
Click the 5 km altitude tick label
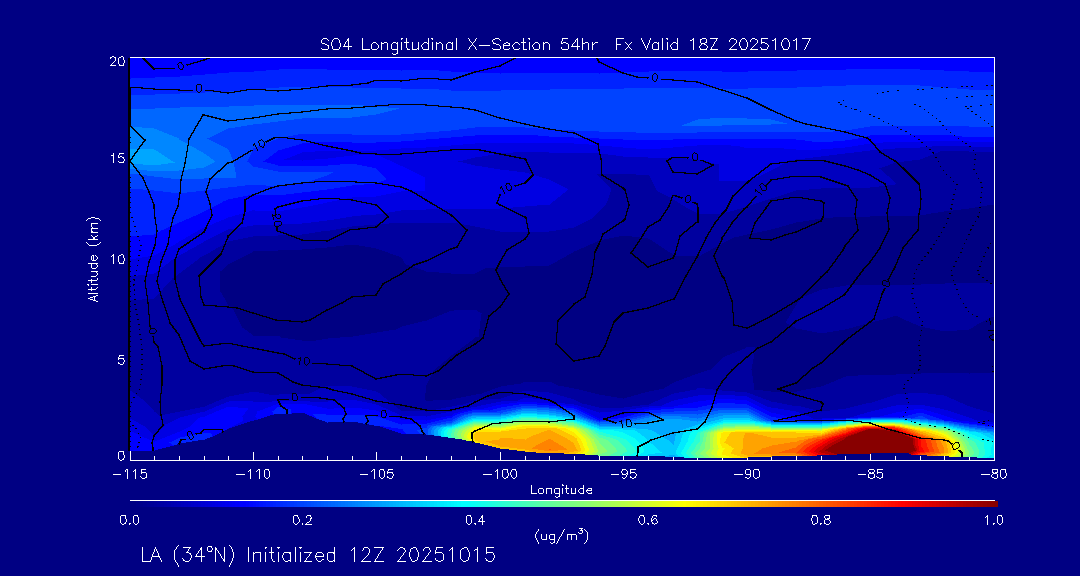(119, 359)
